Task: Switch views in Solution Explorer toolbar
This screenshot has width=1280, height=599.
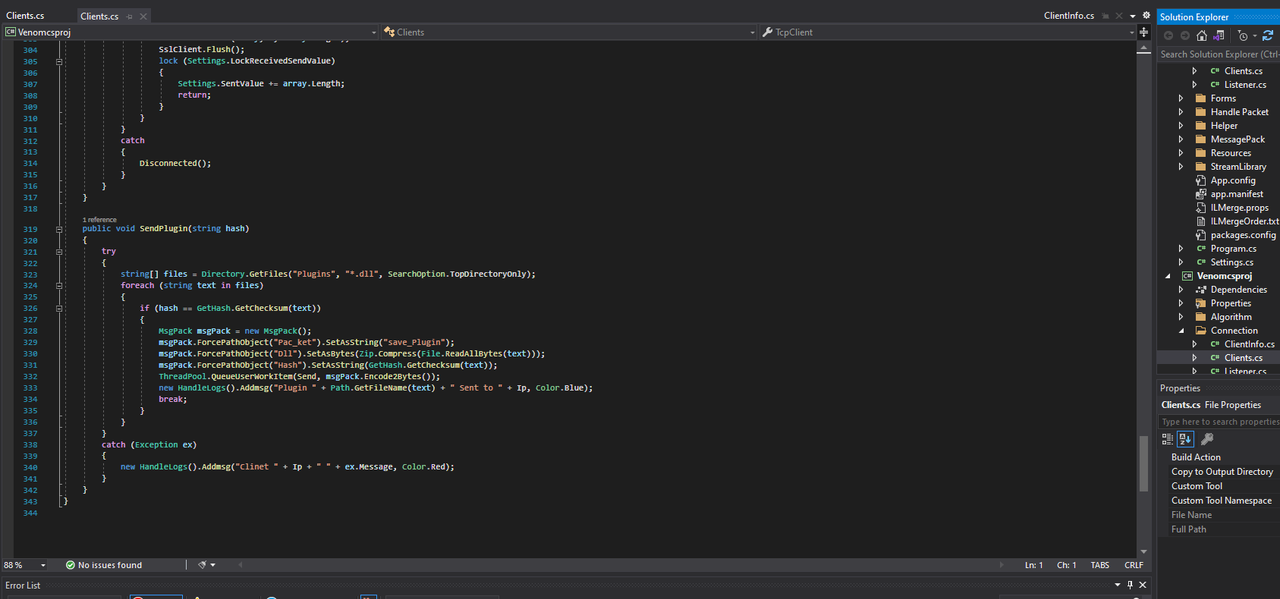Action: click(x=1218, y=35)
